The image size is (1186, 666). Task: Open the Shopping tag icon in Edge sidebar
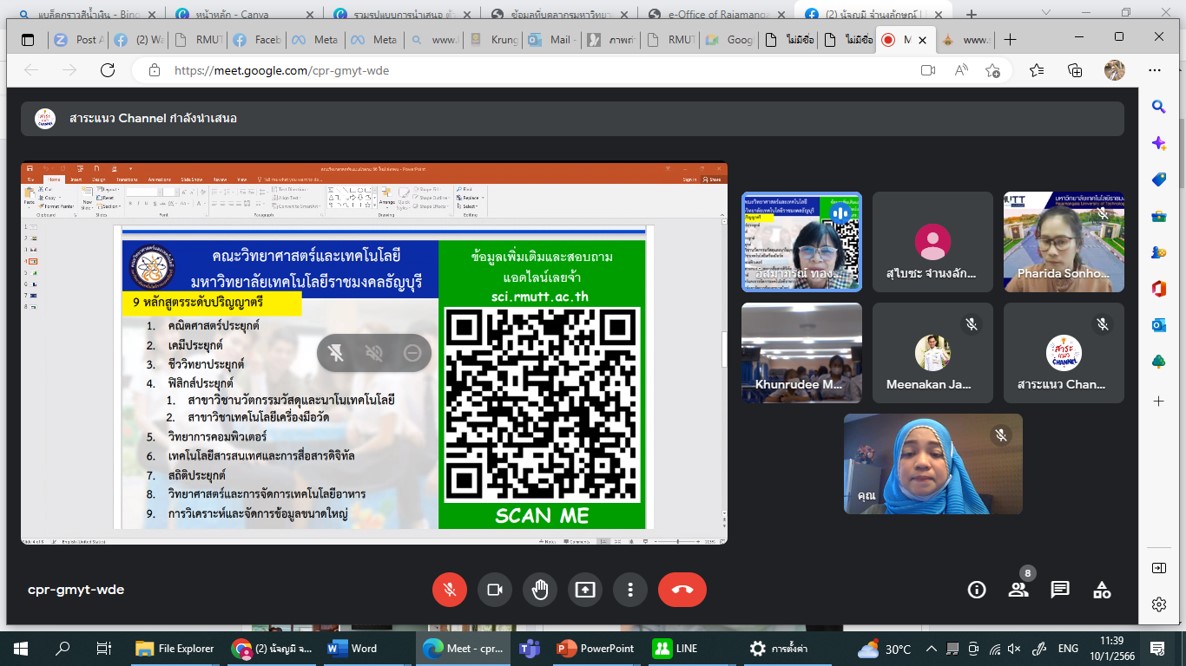1159,179
